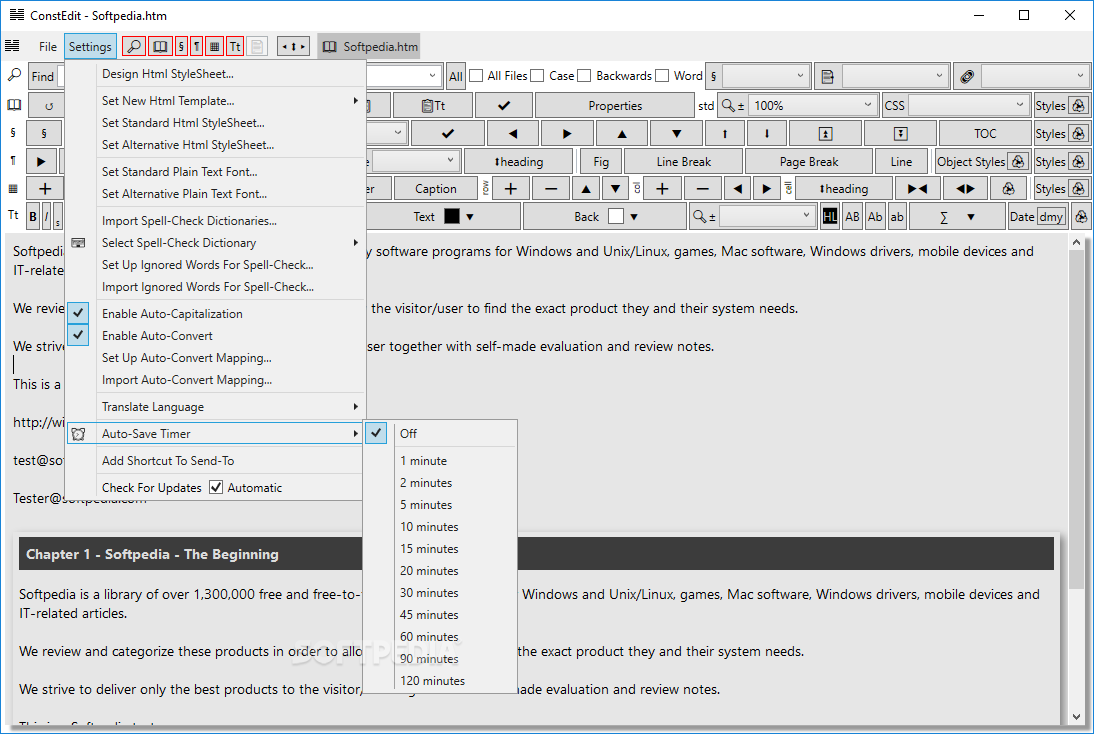The width and height of the screenshot is (1094, 734).
Task: Click the link chain icon in Find bar
Action: tap(966, 76)
